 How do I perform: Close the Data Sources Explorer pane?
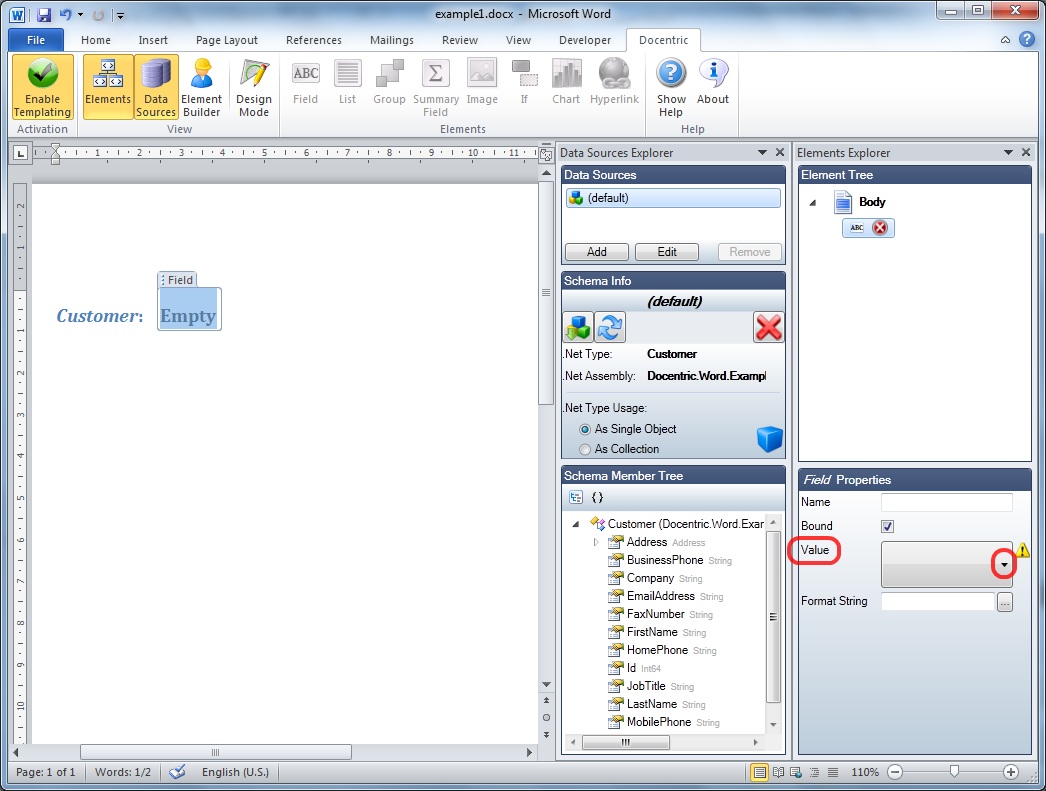coord(780,153)
